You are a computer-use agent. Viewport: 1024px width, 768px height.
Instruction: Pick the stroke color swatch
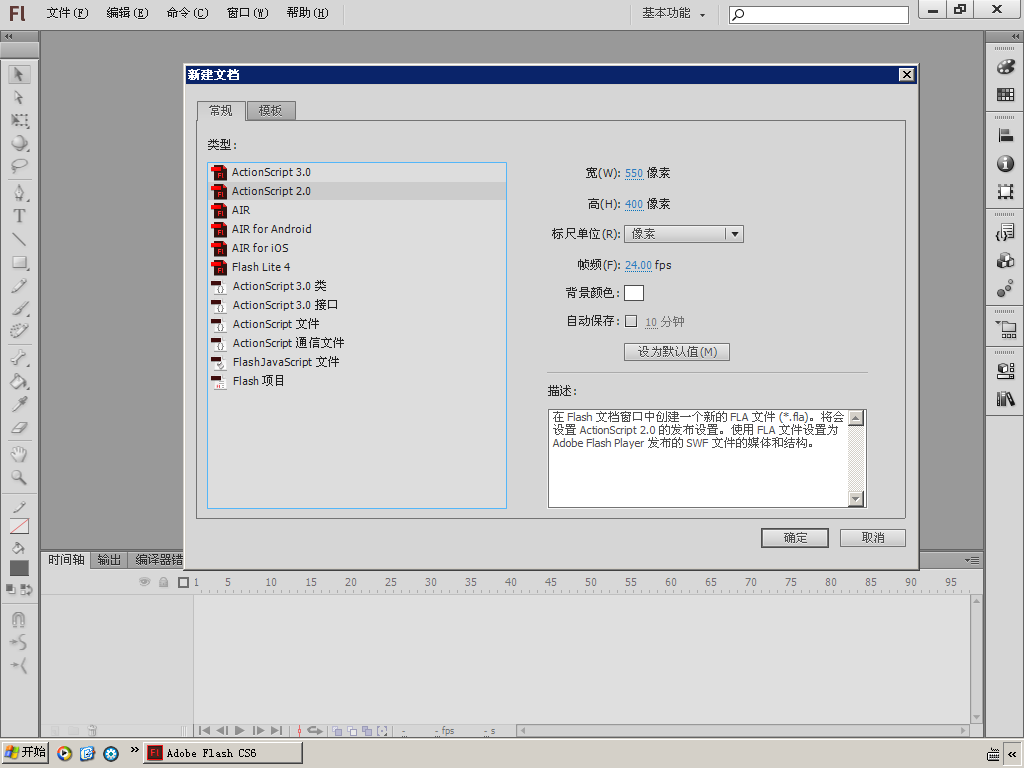pyautogui.click(x=19, y=526)
